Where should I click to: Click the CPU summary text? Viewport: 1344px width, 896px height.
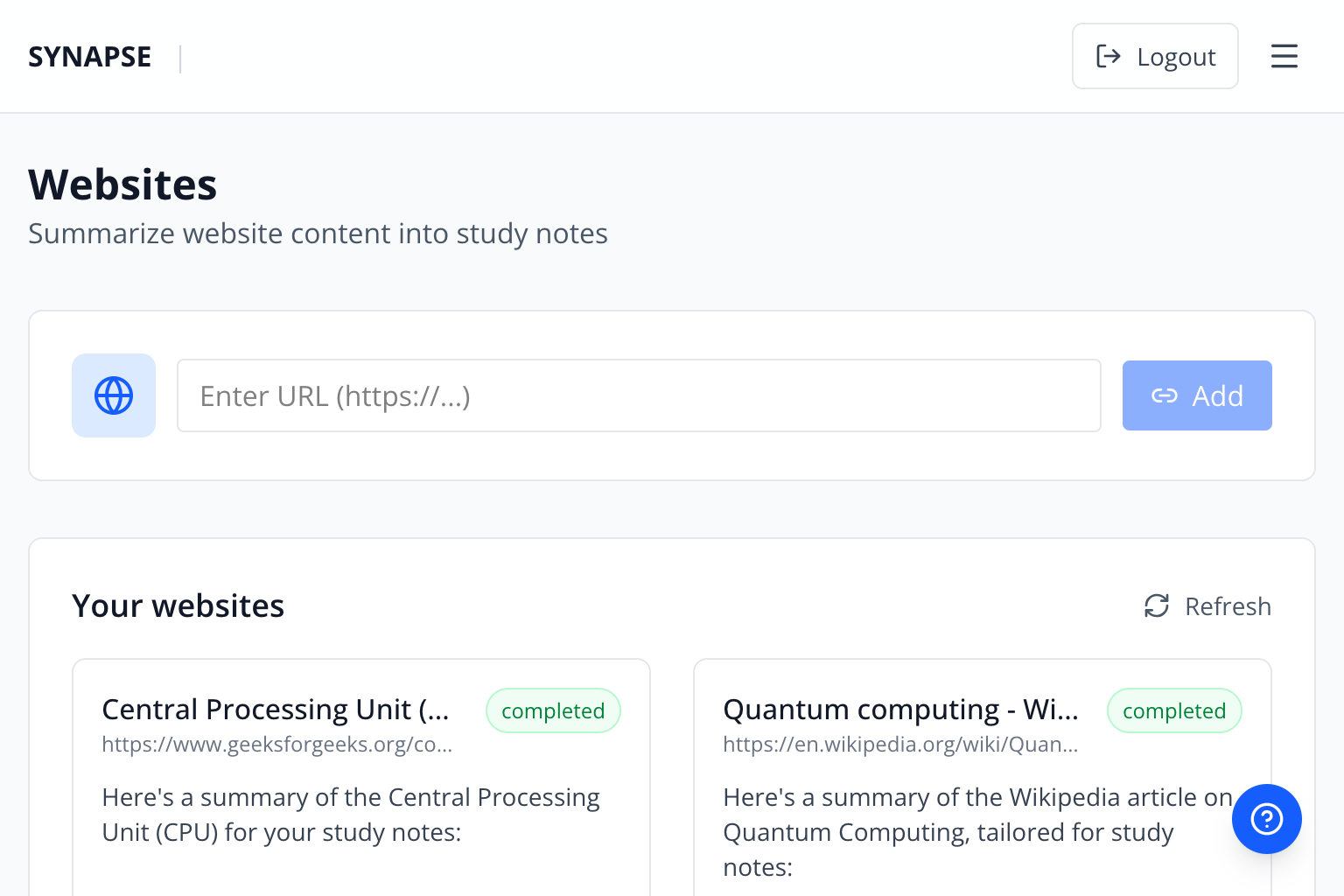tap(350, 815)
